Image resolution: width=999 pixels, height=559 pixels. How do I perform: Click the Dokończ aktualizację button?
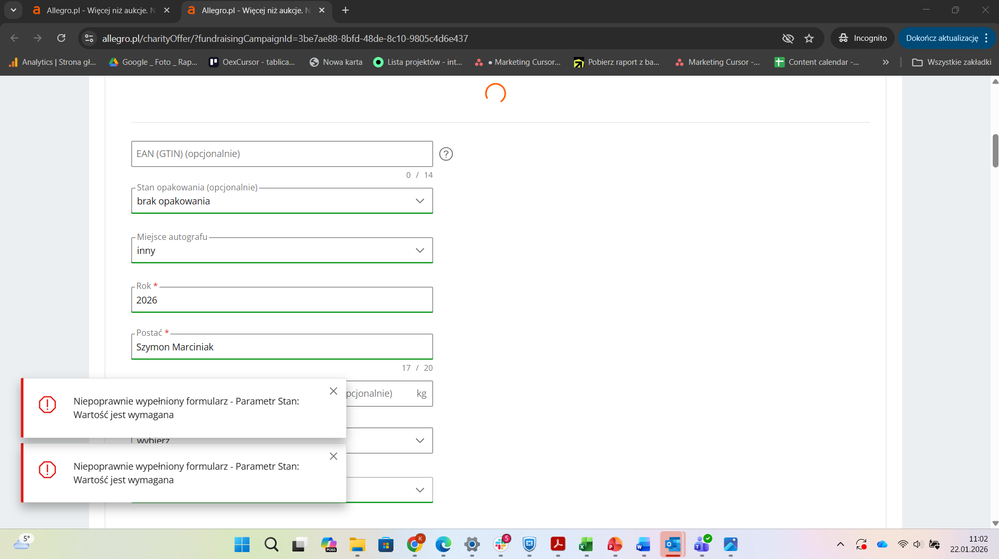pyautogui.click(x=940, y=38)
